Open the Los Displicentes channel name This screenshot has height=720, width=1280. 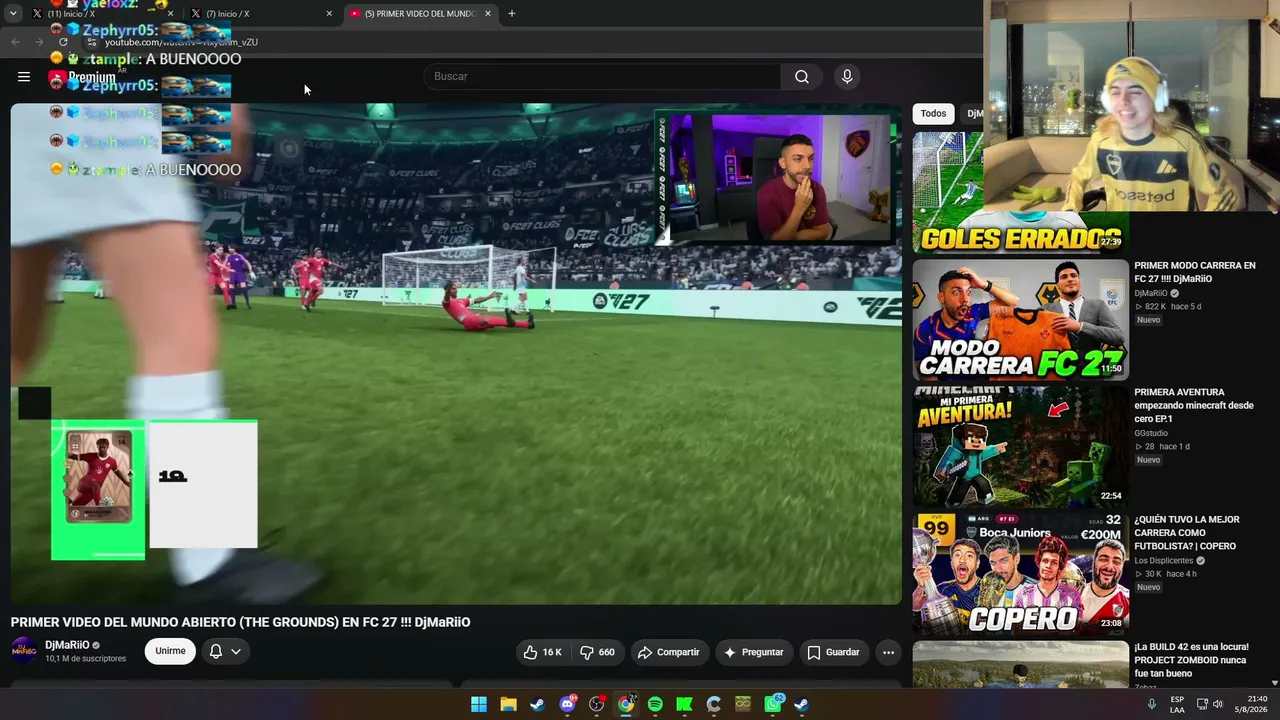(1163, 561)
